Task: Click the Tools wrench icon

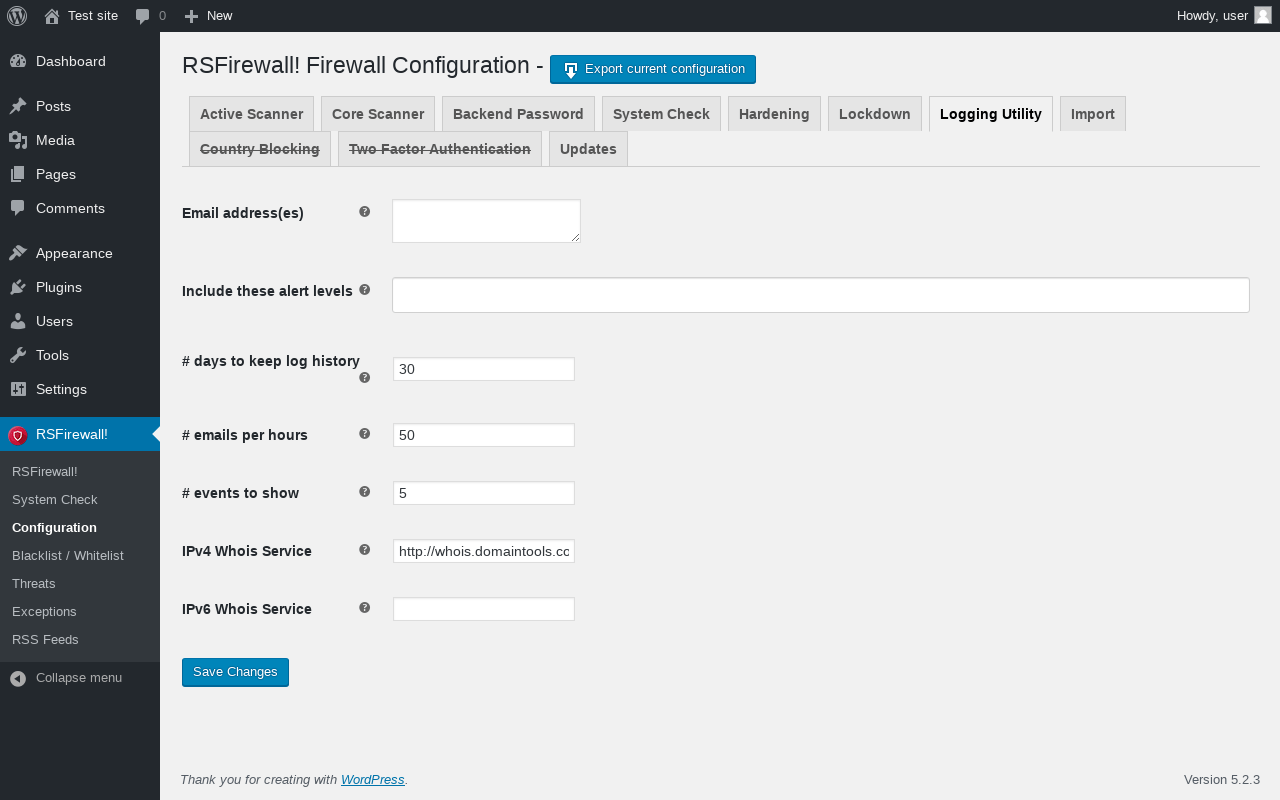Action: click(x=18, y=355)
